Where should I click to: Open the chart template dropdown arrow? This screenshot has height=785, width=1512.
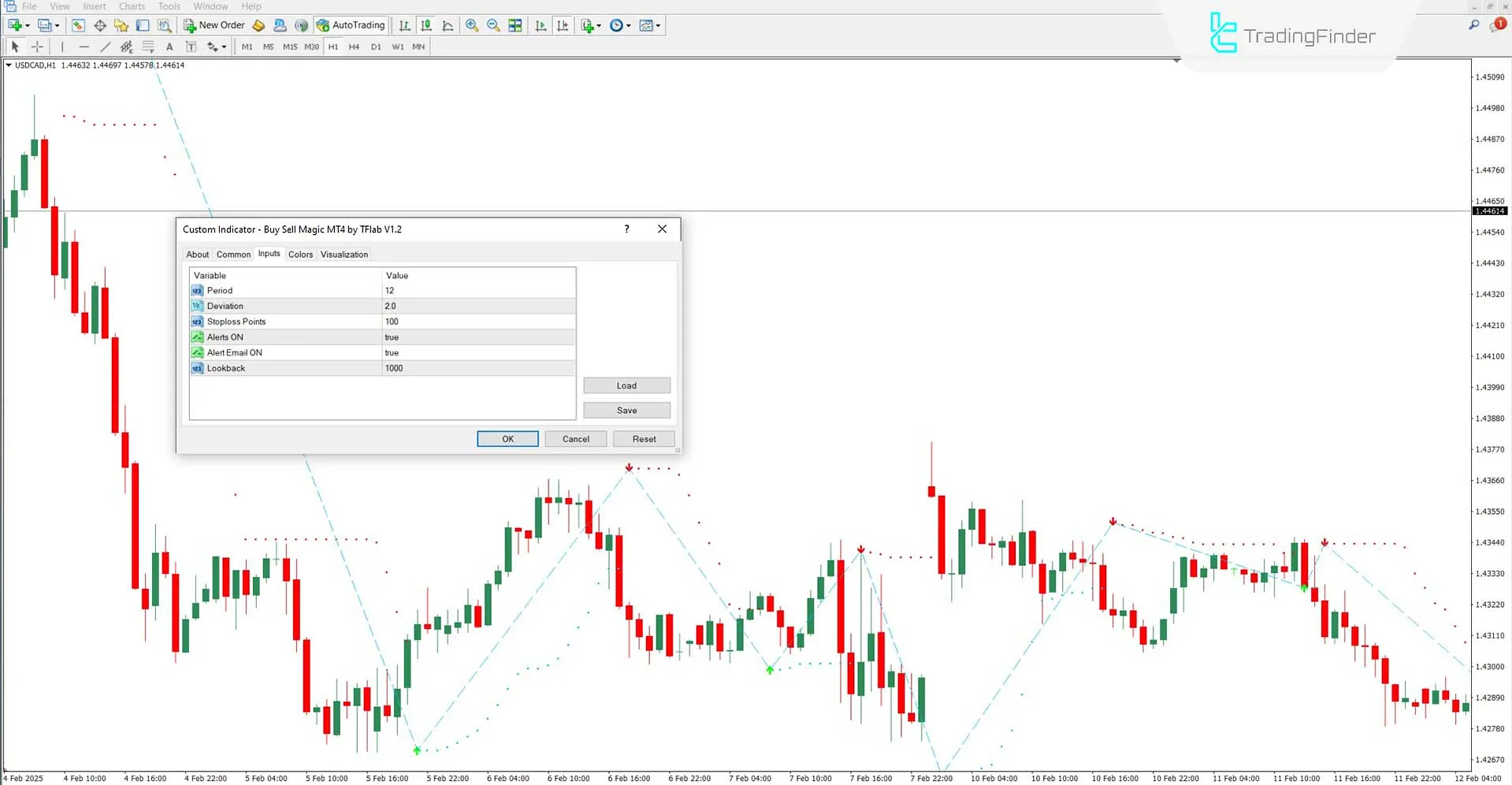659,25
